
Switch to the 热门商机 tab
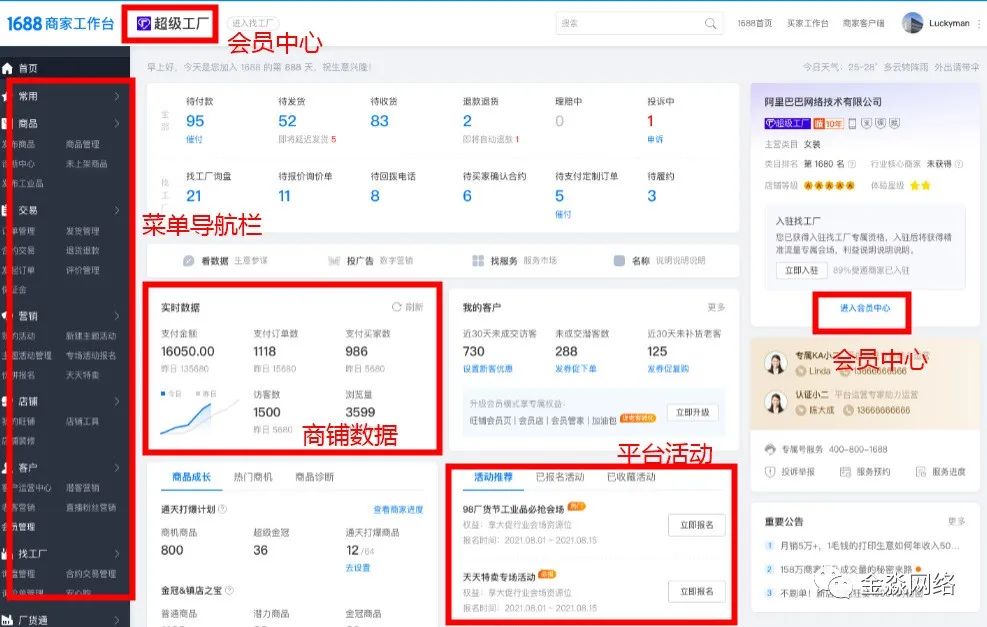coord(253,477)
